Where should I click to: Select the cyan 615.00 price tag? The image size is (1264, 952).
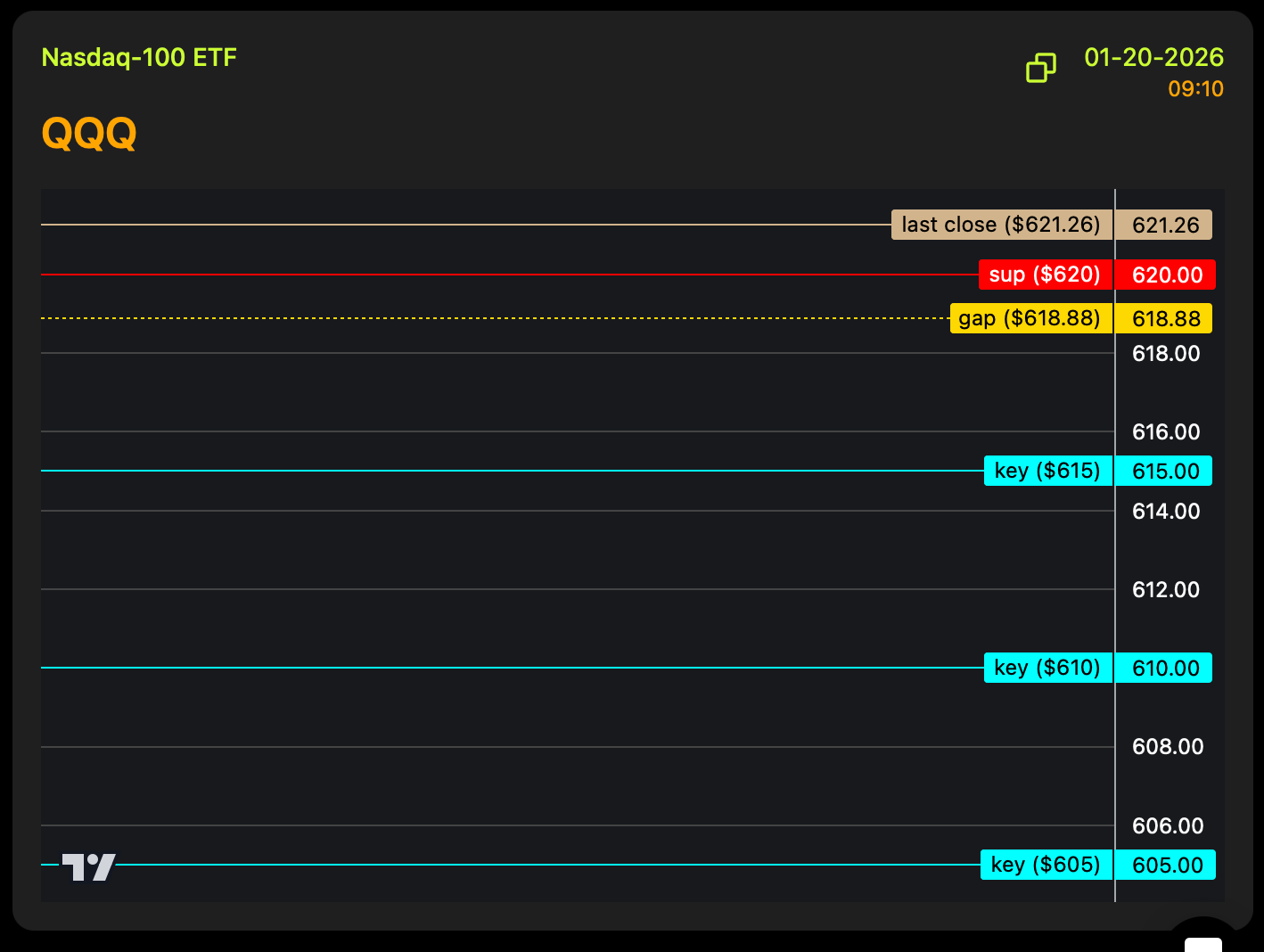[1164, 471]
